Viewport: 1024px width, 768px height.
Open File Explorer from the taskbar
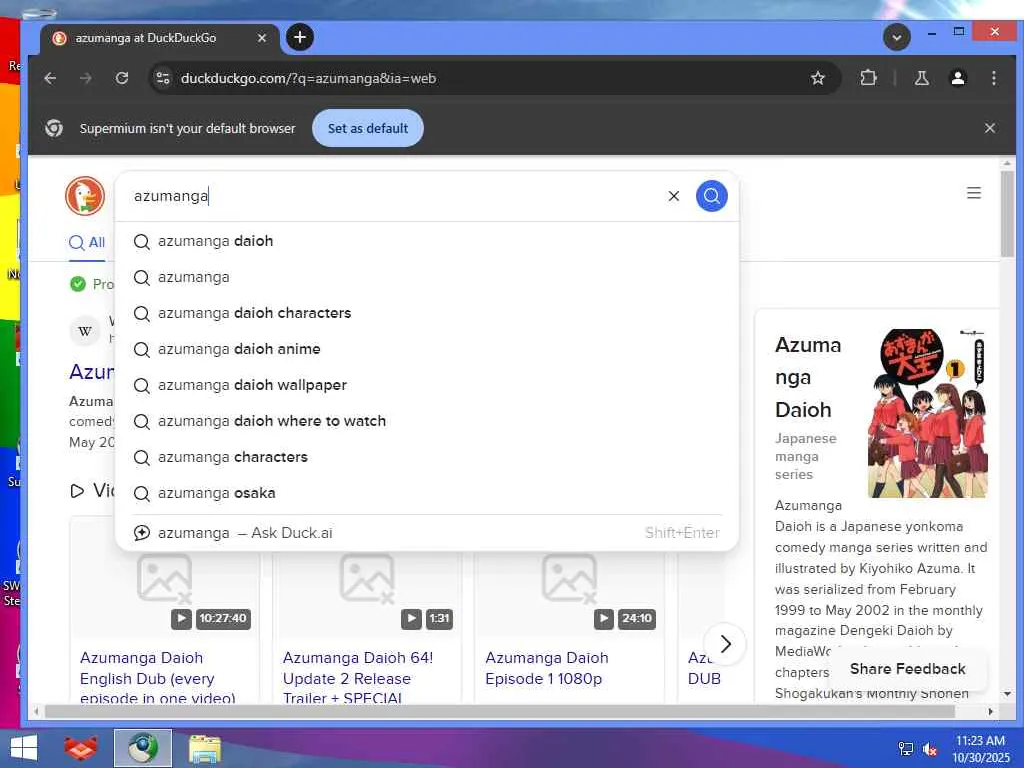204,748
